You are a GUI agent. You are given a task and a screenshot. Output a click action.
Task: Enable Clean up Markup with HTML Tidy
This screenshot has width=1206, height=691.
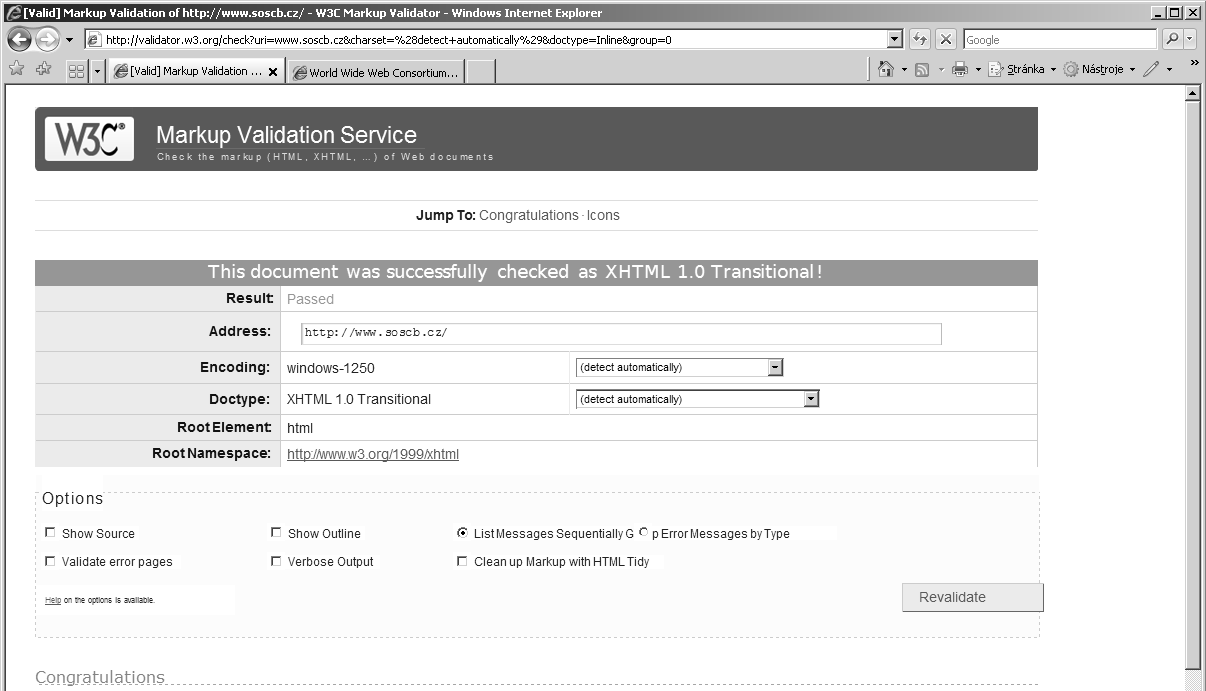tap(462, 561)
